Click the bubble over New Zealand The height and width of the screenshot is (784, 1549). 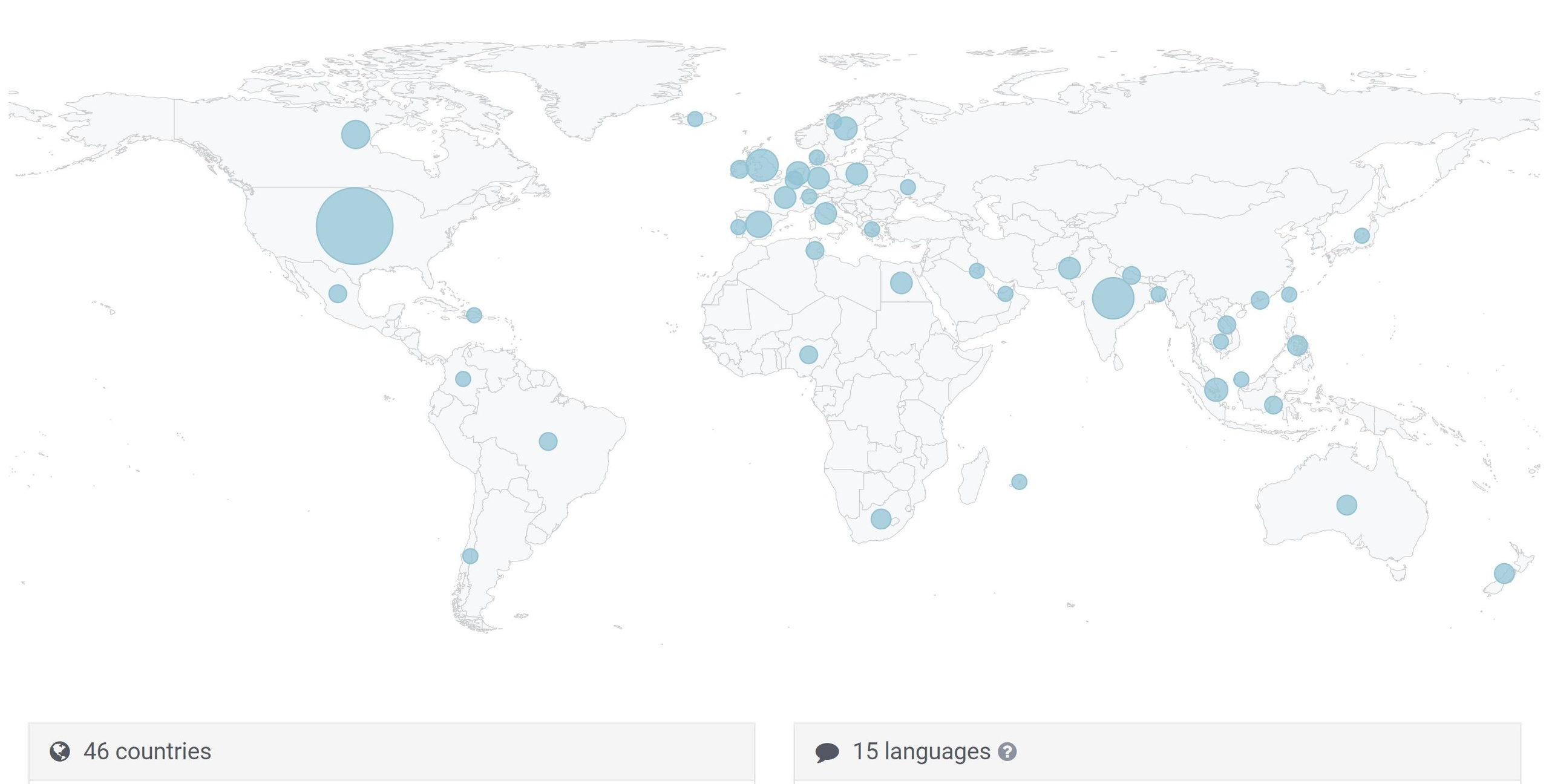tap(1504, 573)
